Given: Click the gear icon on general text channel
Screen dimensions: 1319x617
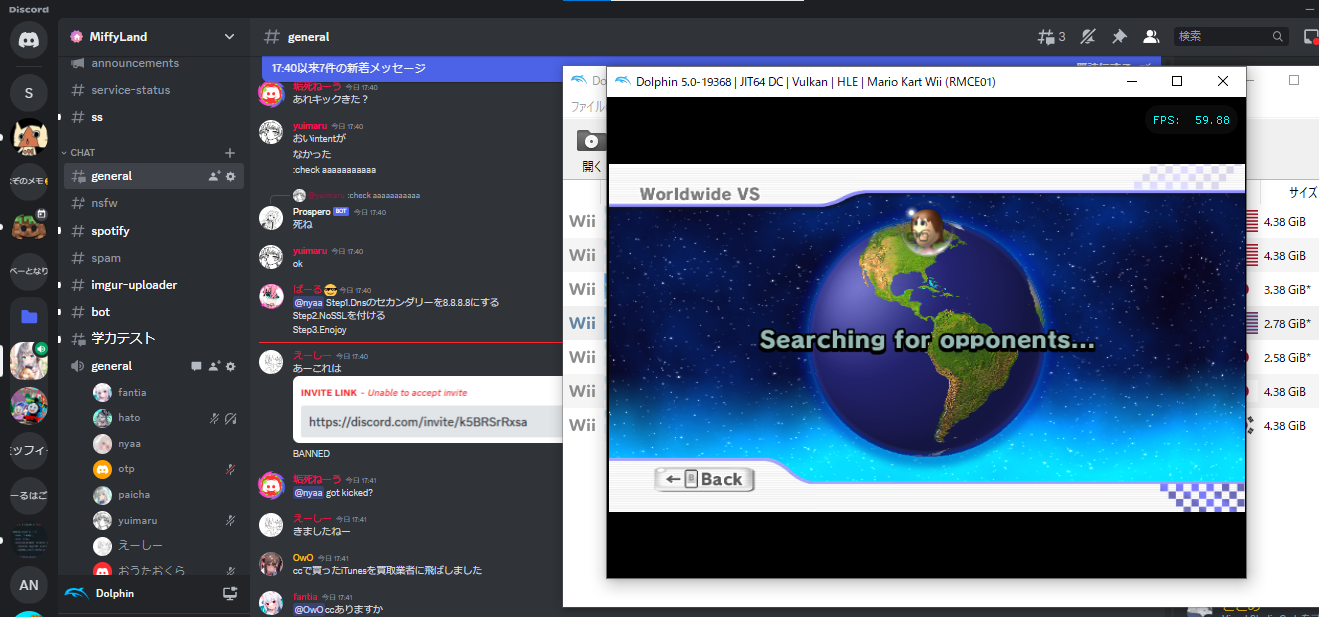Looking at the screenshot, I should point(231,176).
